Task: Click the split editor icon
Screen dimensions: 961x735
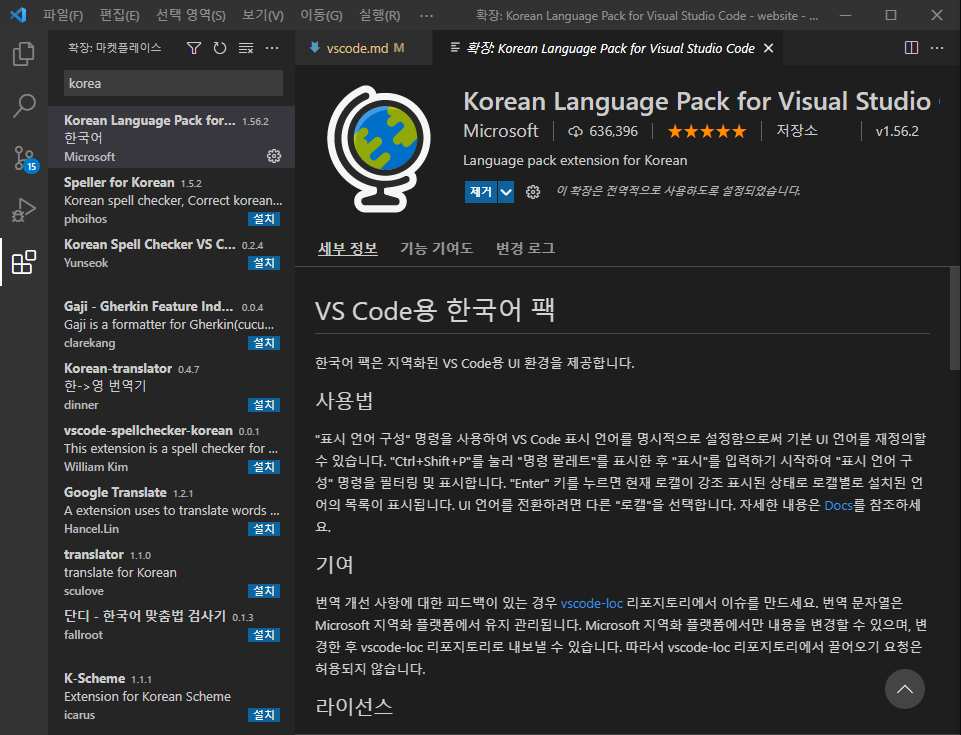Action: 911,48
